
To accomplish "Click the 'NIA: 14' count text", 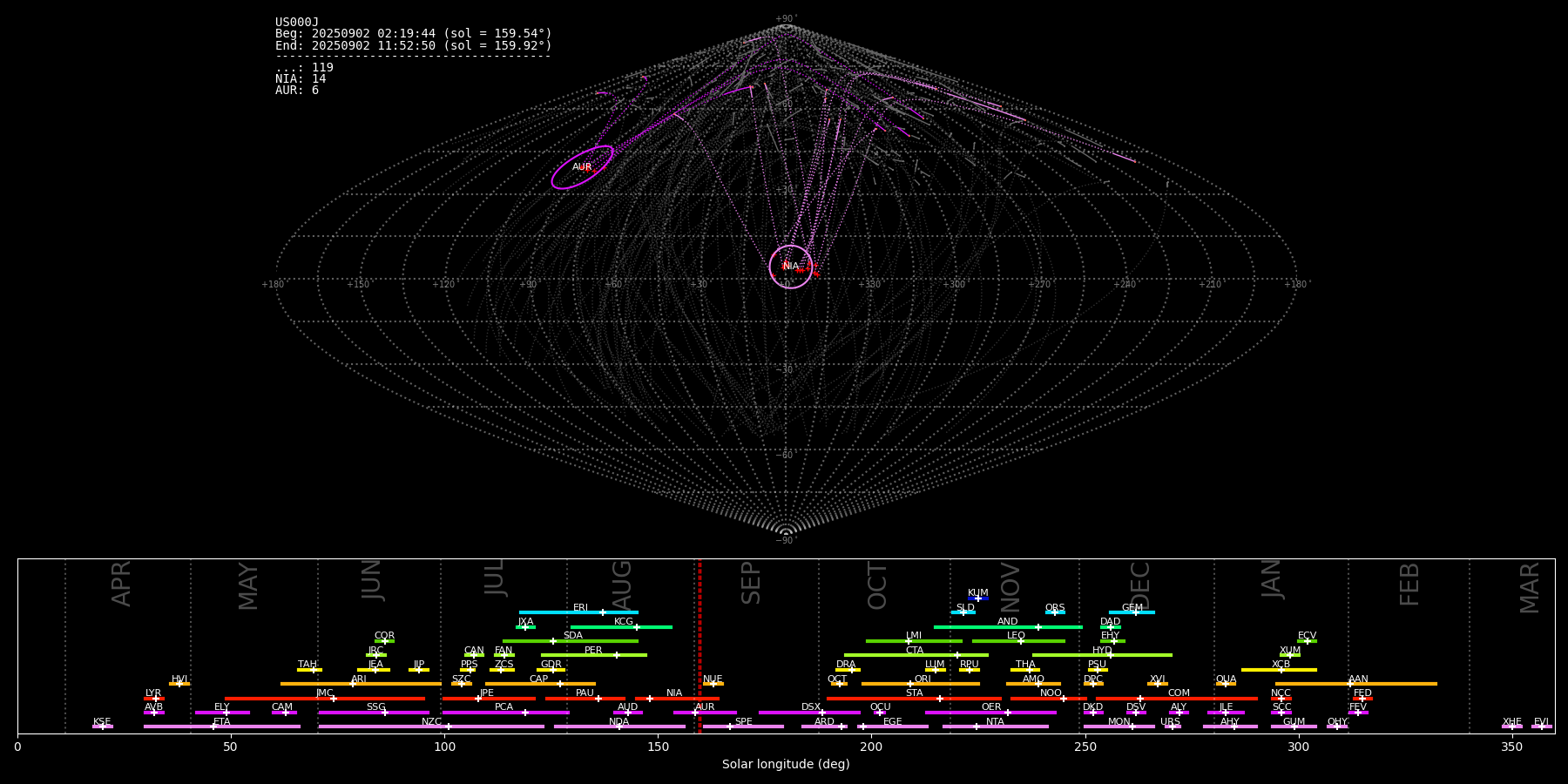I will coord(301,78).
